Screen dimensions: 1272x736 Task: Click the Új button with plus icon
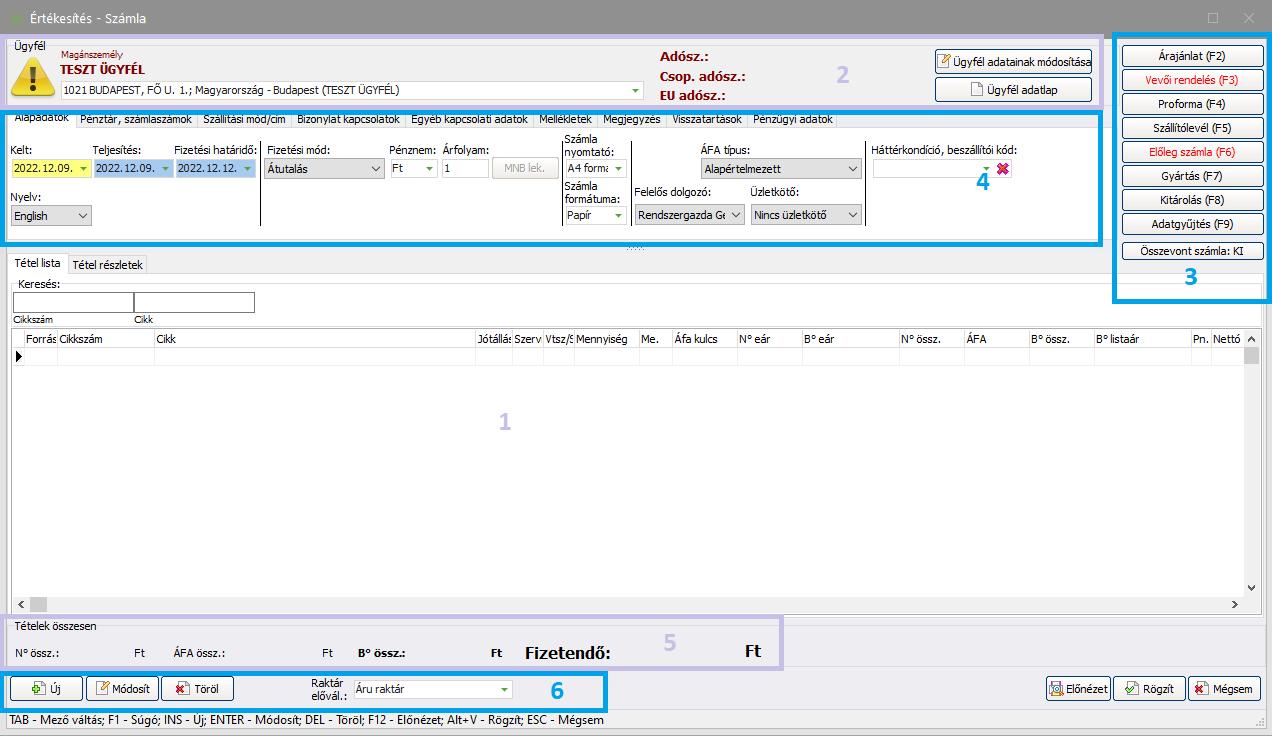click(x=46, y=688)
